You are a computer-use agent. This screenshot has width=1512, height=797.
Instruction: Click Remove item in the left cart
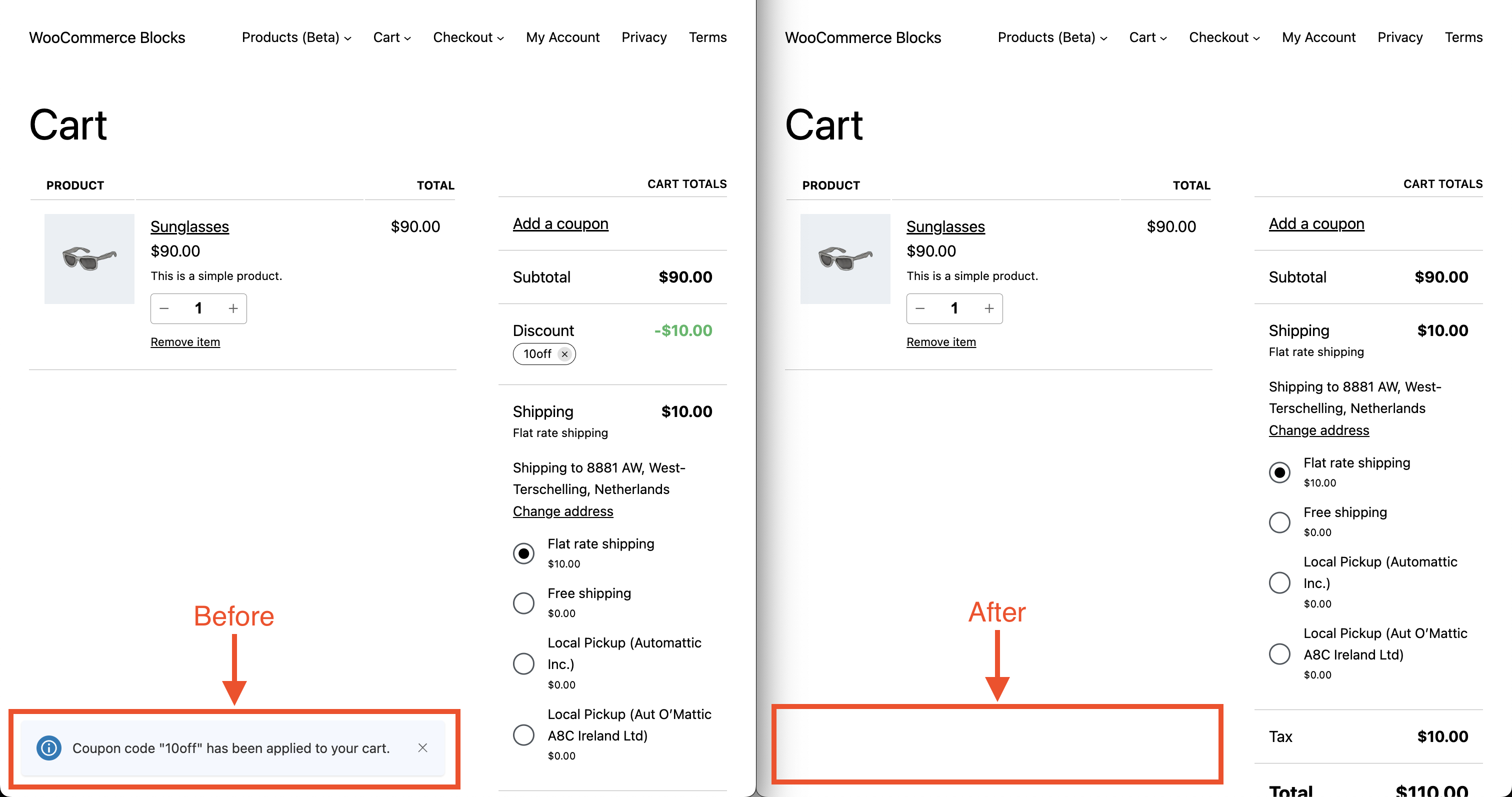[x=185, y=341]
